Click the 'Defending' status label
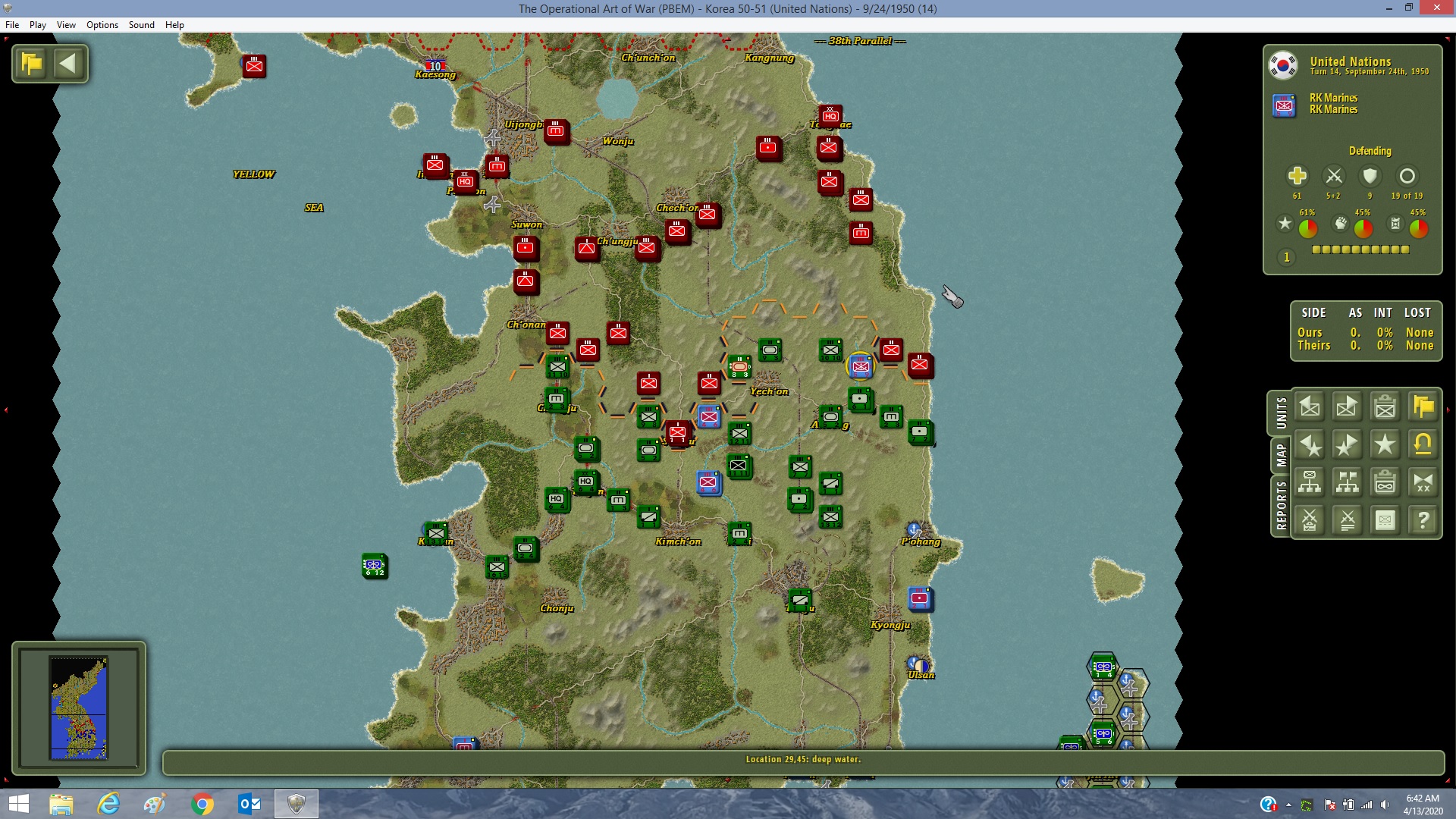The image size is (1456, 819). 1370,151
